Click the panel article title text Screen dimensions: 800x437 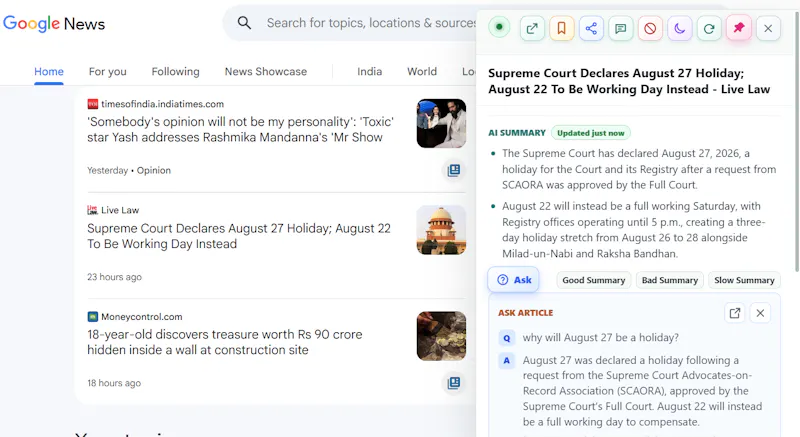[x=629, y=81]
